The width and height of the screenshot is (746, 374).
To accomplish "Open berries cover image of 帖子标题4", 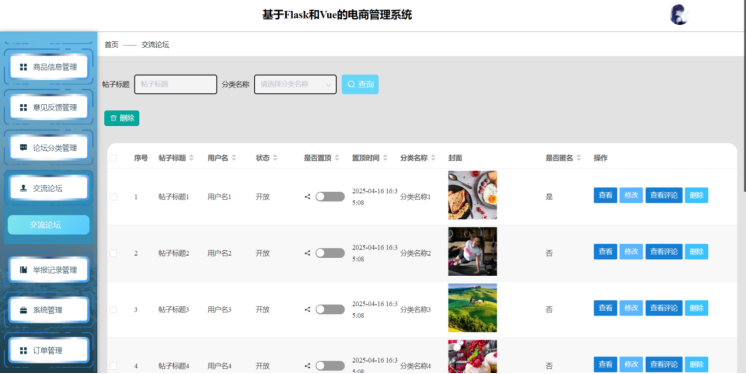I will (472, 356).
